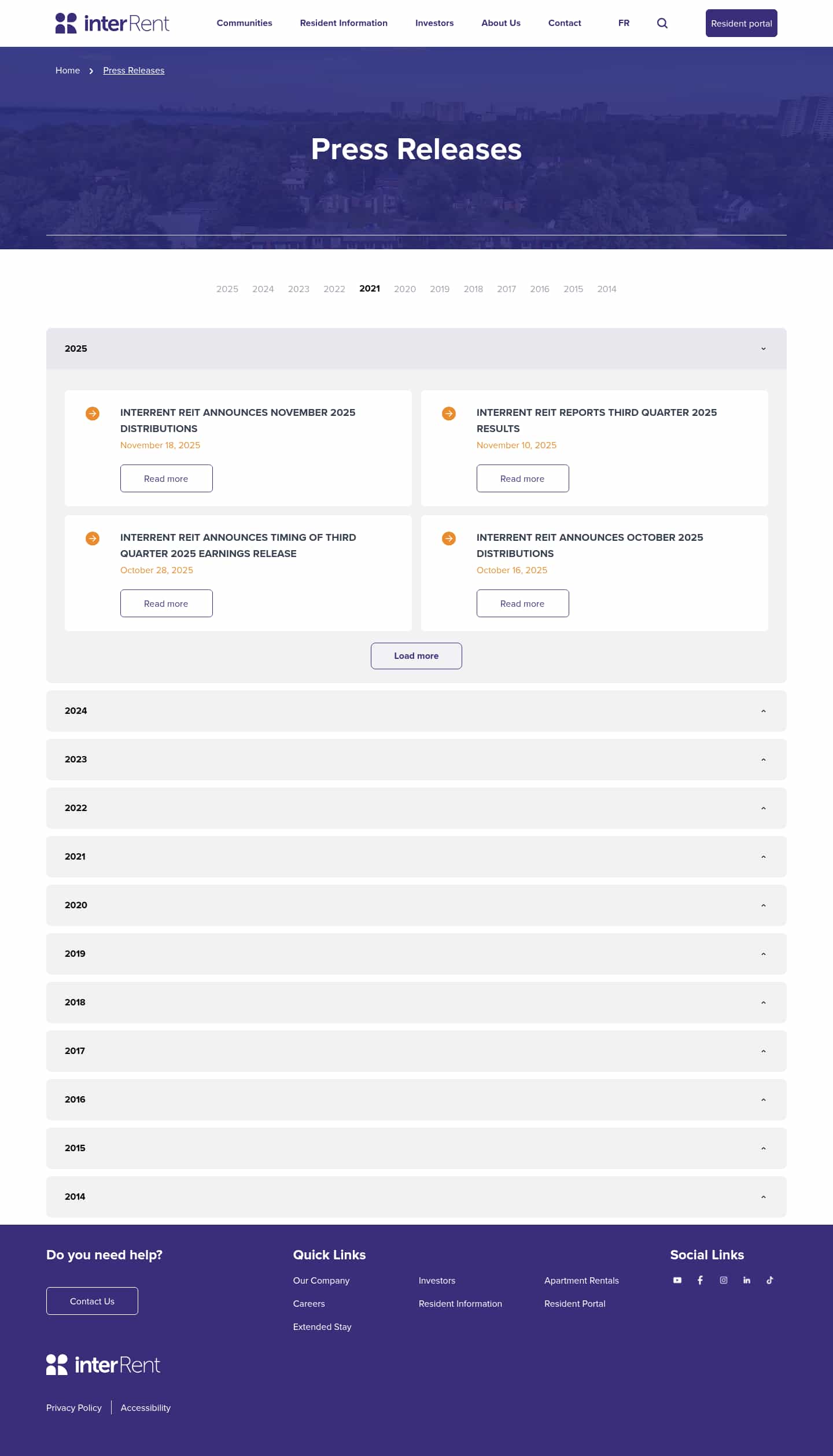Viewport: 833px width, 1456px height.
Task: Click orange arrow beside November 2025 Distributions
Action: point(93,414)
